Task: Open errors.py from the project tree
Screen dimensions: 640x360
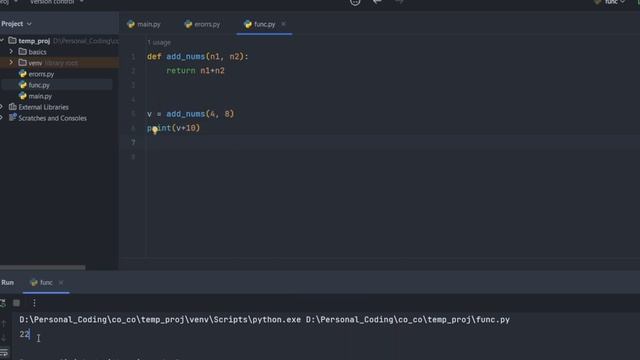Action: pyautogui.click(x=41, y=74)
